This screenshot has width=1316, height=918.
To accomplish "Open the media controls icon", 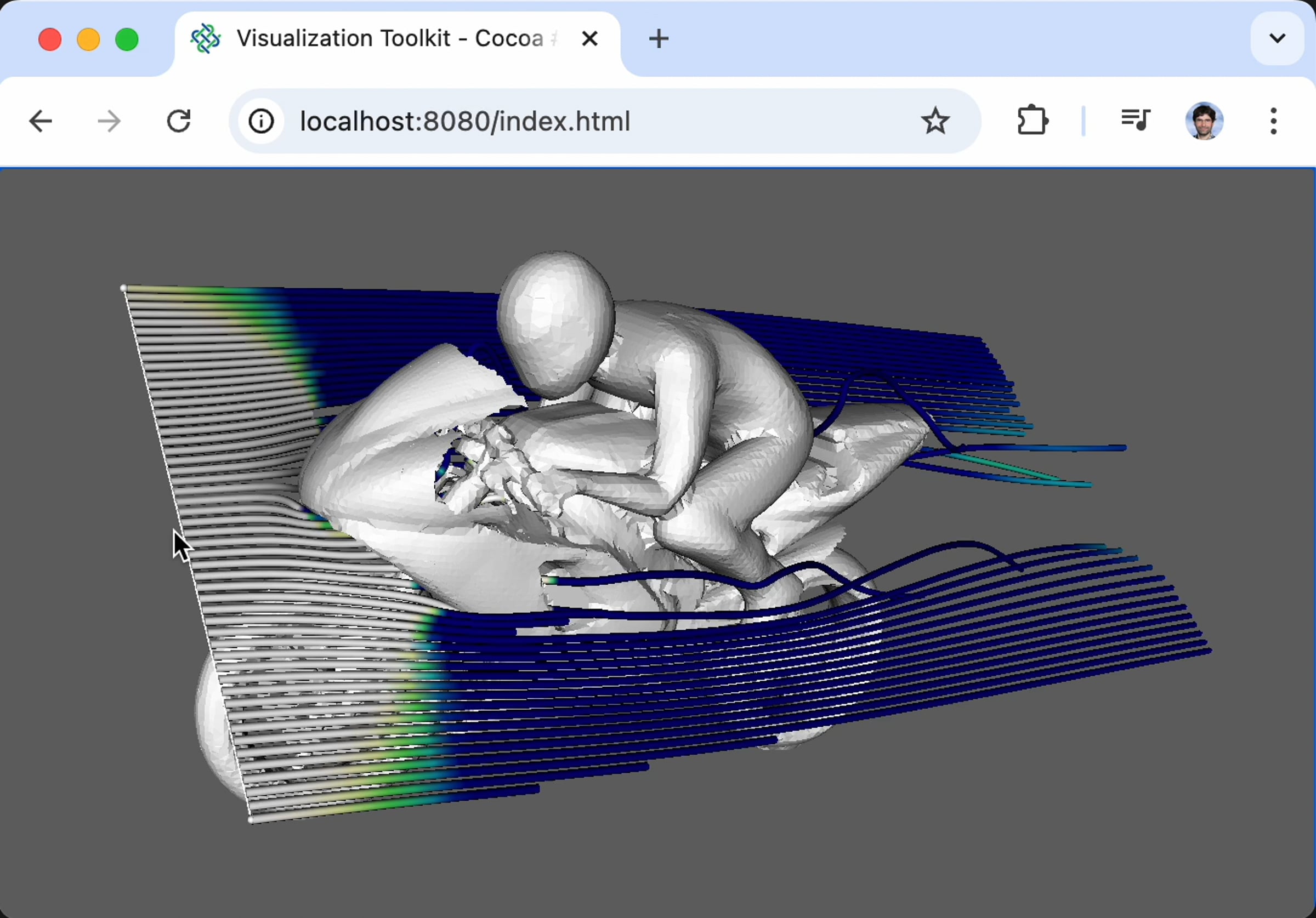I will [x=1136, y=121].
